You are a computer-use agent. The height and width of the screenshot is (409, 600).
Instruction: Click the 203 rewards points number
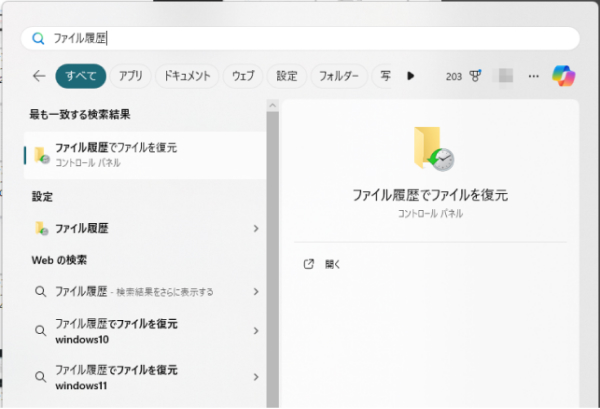coord(454,77)
